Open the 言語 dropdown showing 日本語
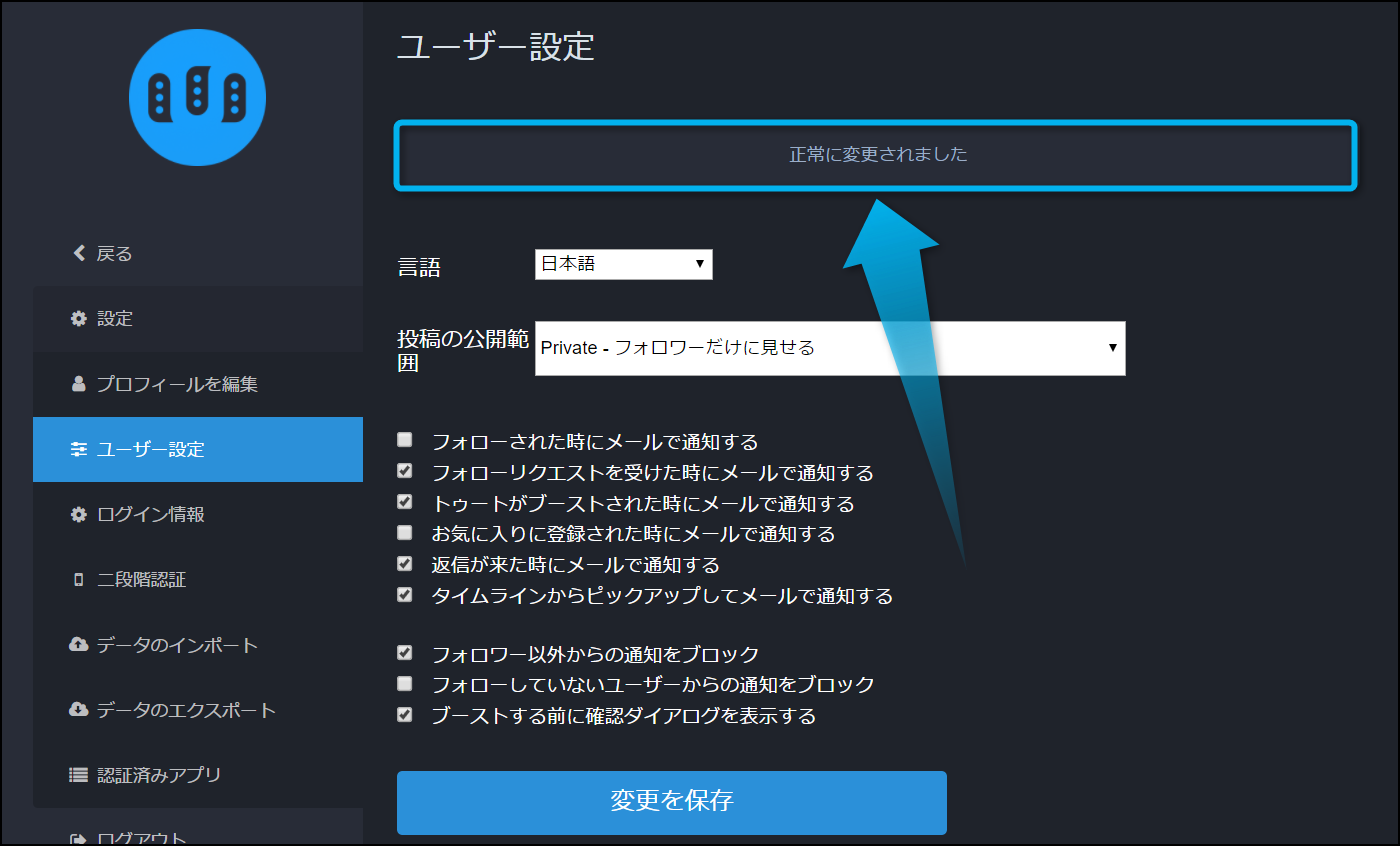The width and height of the screenshot is (1400, 846). coord(623,265)
